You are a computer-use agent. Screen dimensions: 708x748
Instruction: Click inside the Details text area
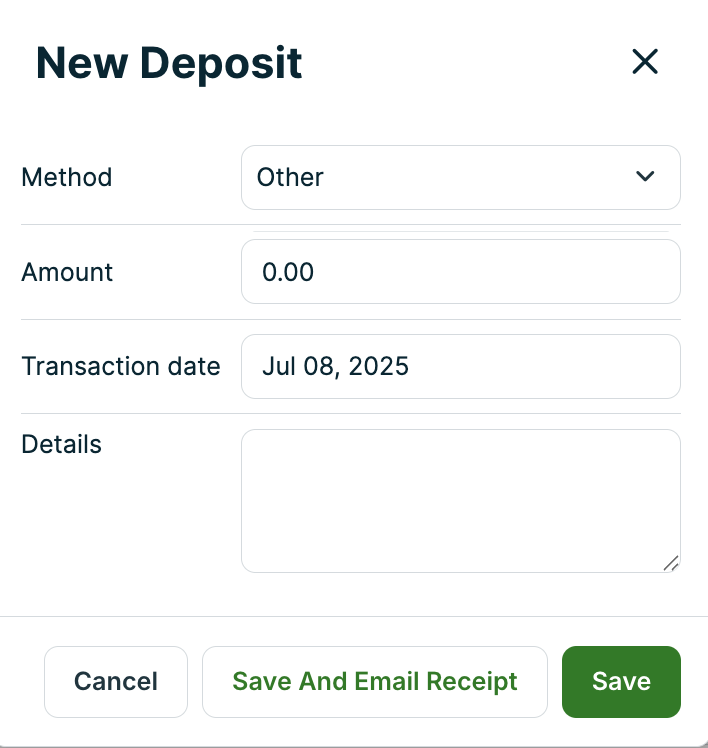(x=460, y=500)
